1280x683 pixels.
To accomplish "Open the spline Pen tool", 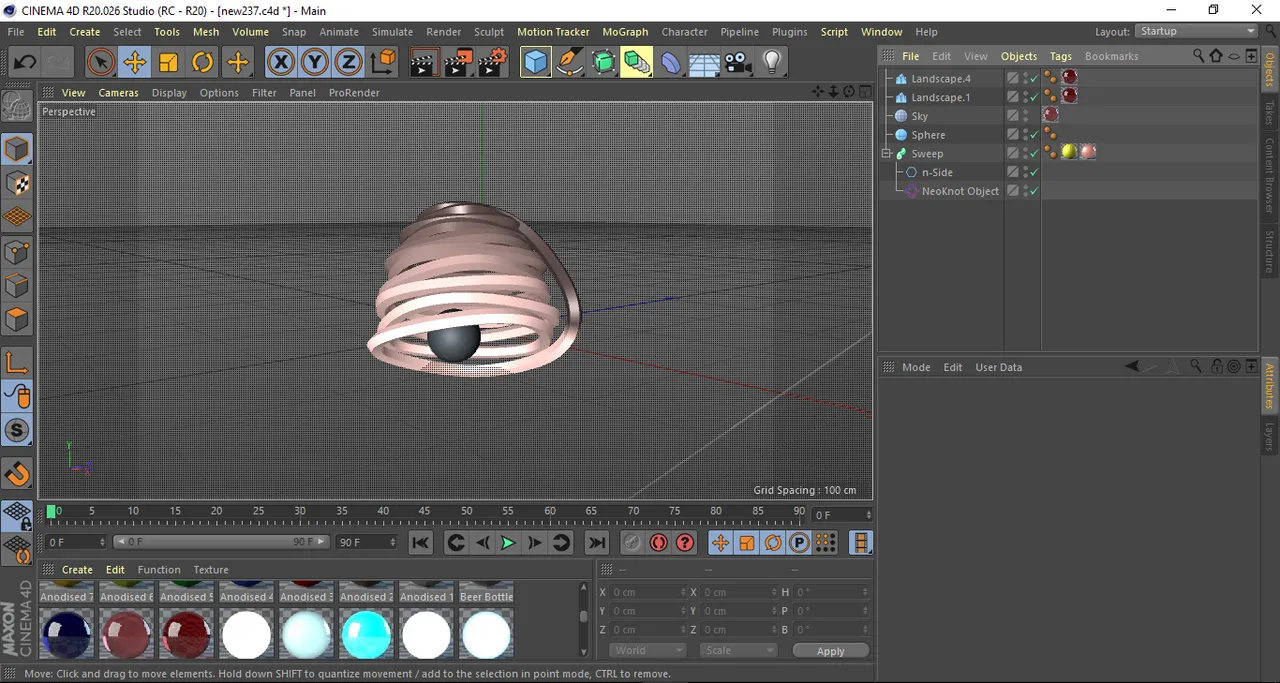I will pos(570,63).
